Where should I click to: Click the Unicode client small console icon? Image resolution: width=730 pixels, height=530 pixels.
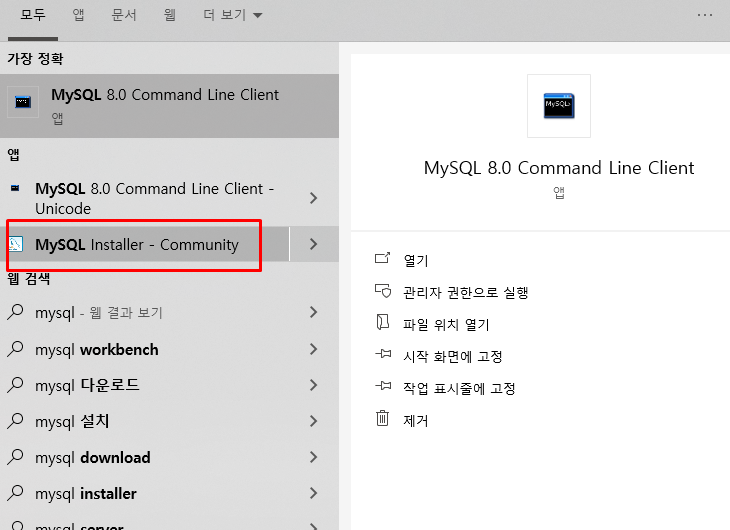[15, 188]
